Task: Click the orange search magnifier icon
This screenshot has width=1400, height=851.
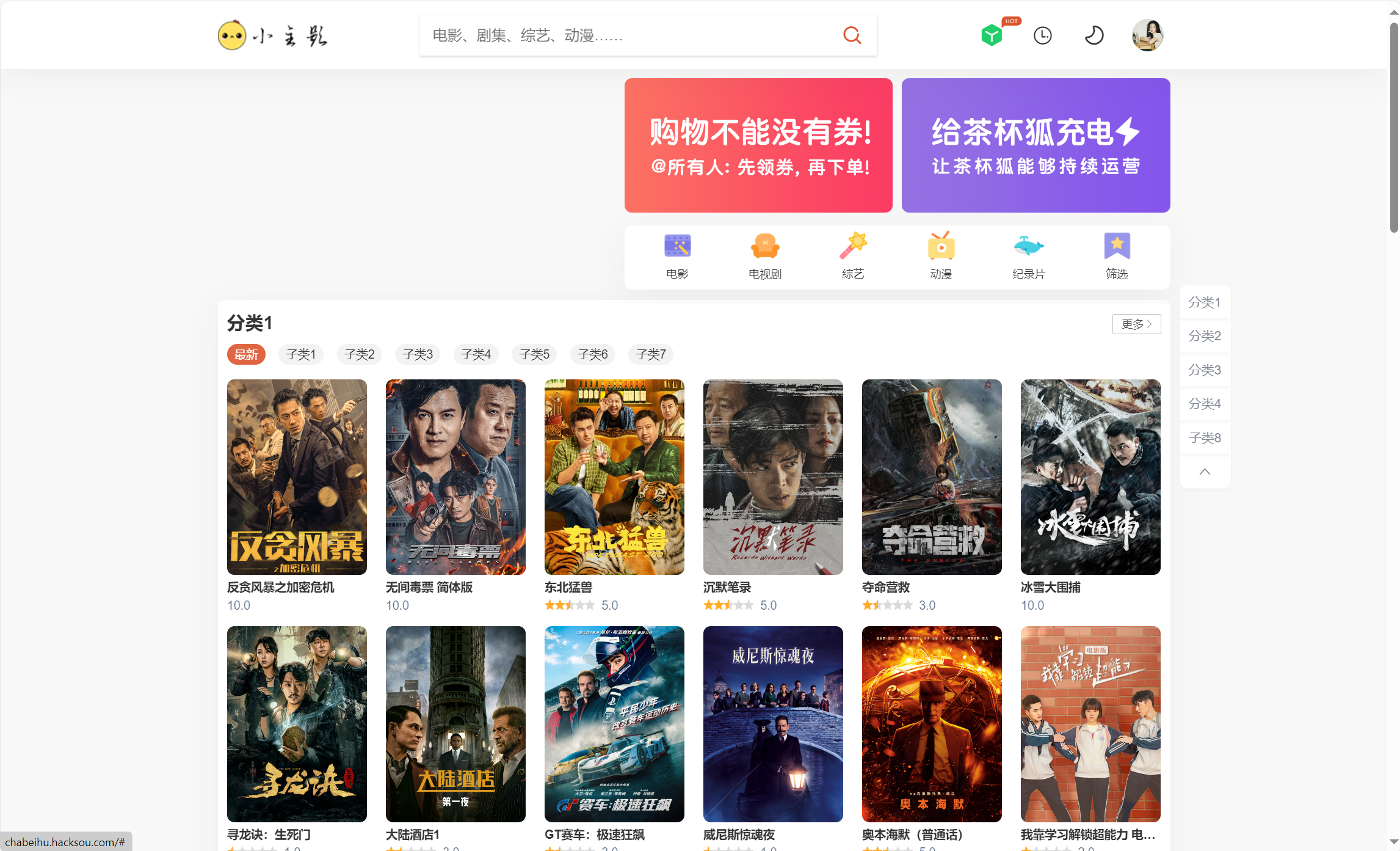Action: pos(852,35)
